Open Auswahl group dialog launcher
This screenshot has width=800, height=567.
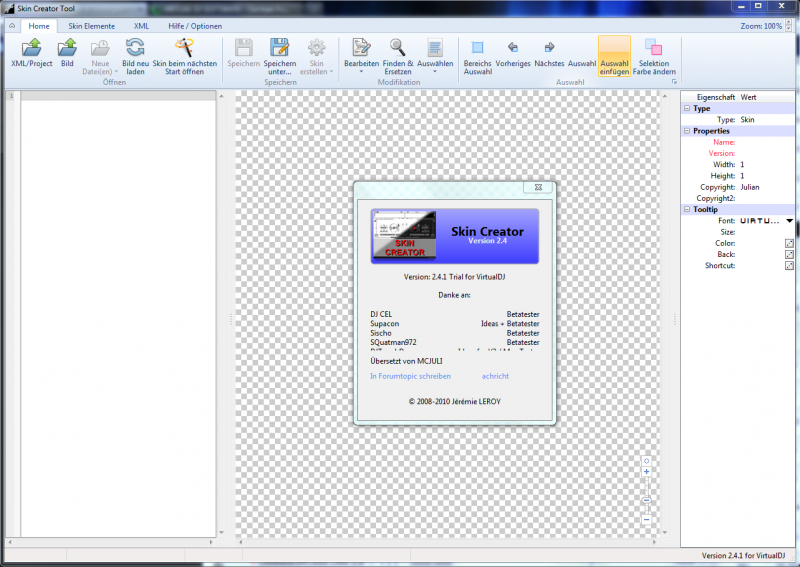(x=674, y=82)
